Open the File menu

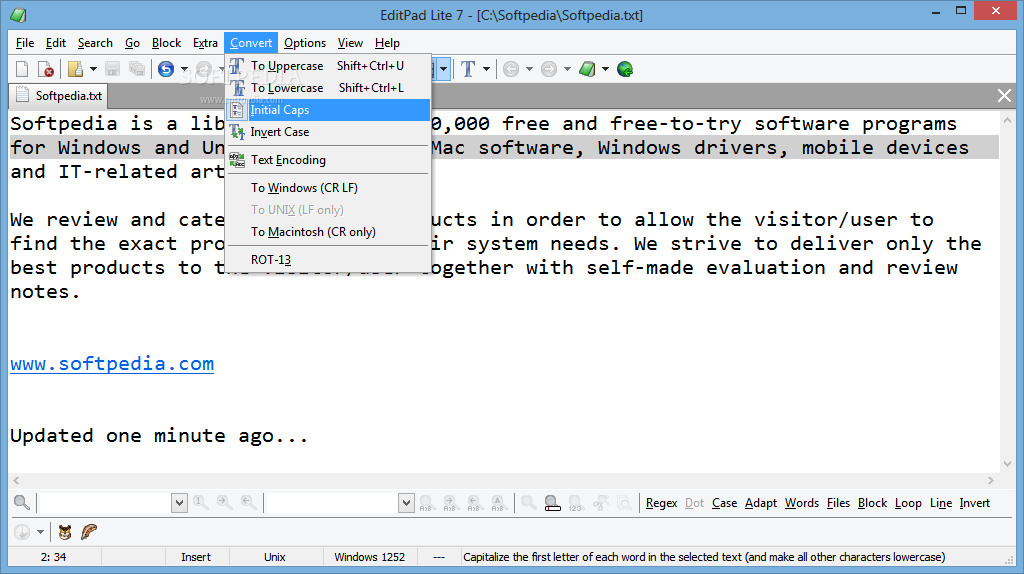tap(25, 43)
